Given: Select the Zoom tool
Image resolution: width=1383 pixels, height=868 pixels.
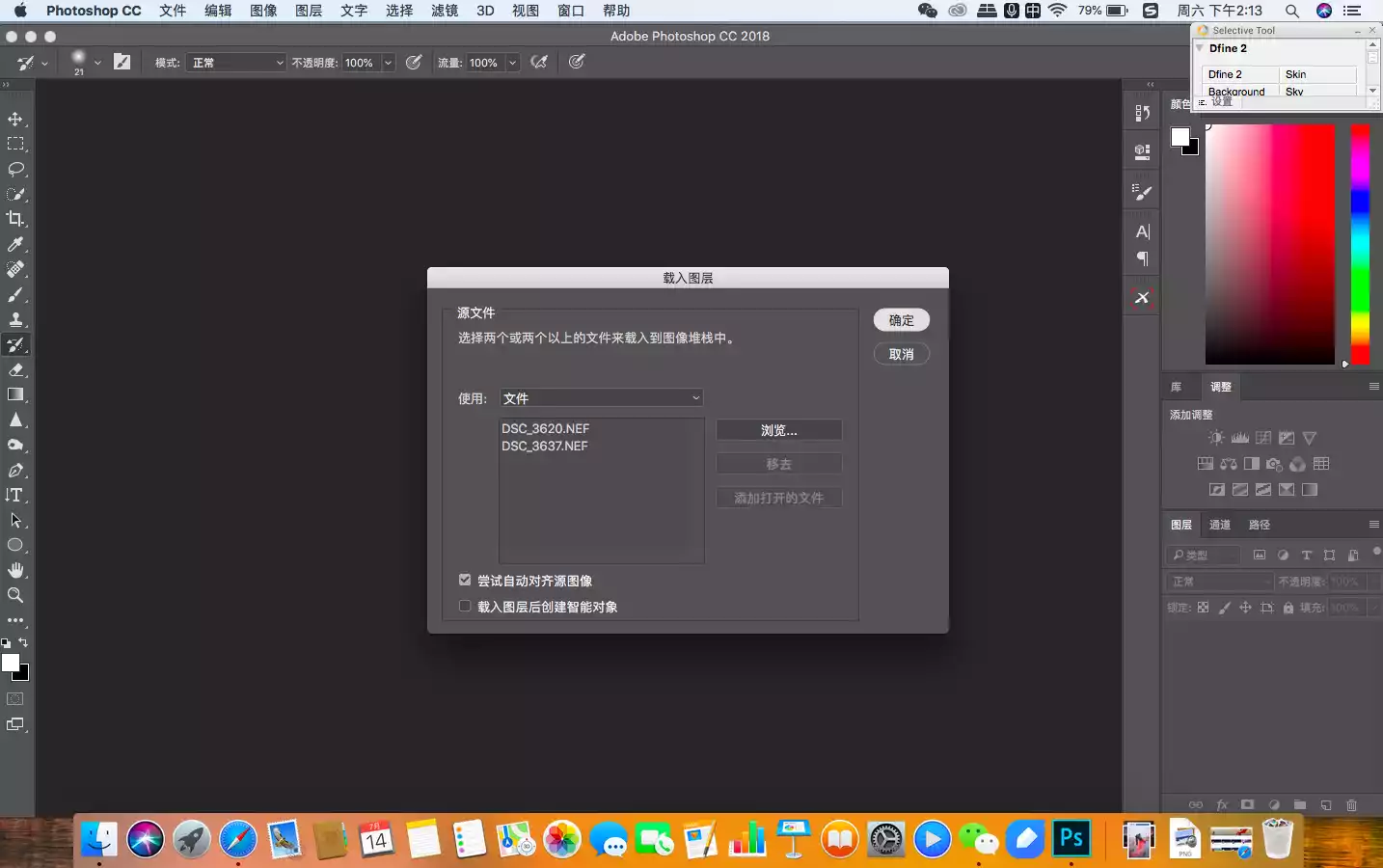Looking at the screenshot, I should coord(15,595).
